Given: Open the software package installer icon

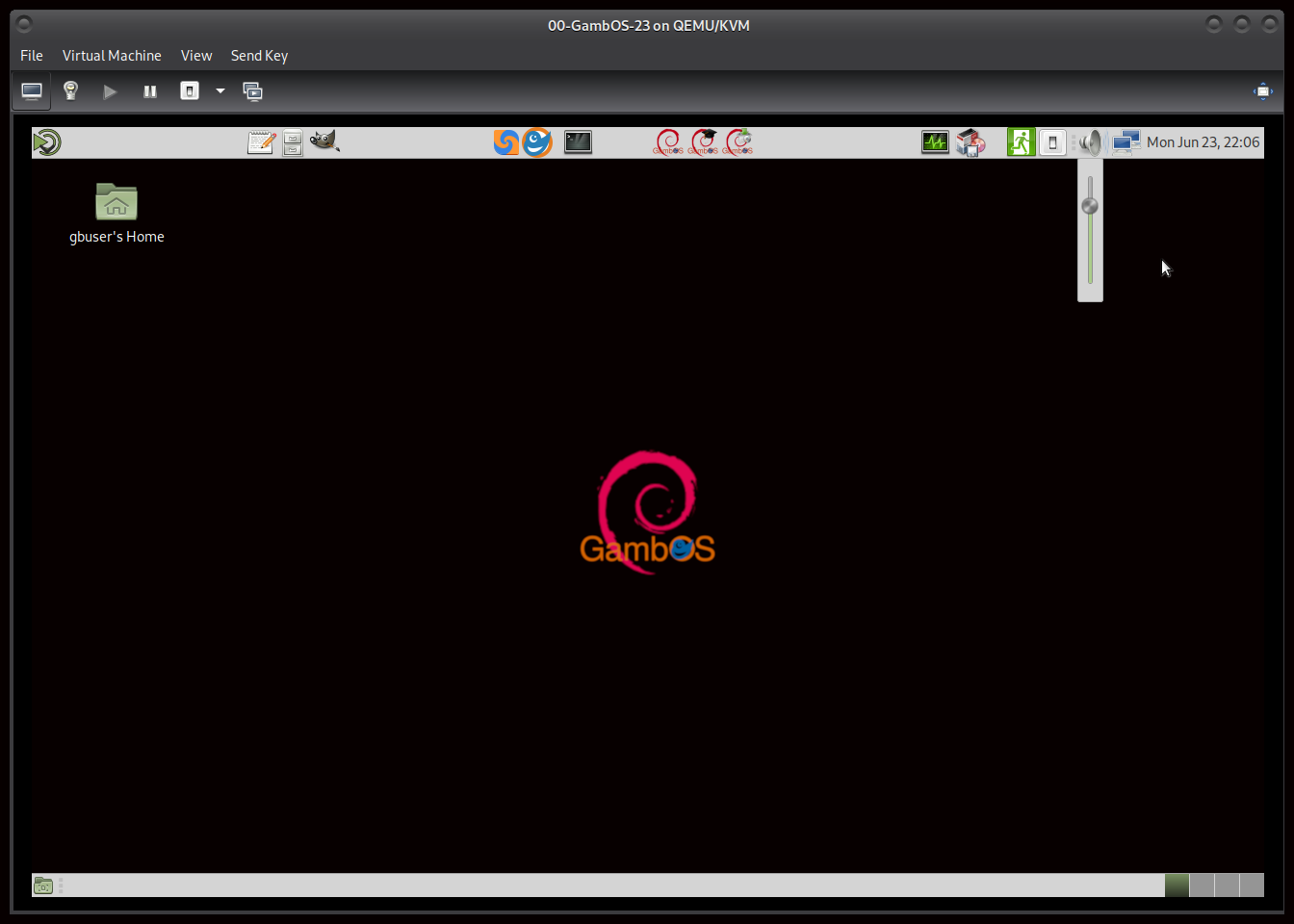Looking at the screenshot, I should [x=970, y=142].
